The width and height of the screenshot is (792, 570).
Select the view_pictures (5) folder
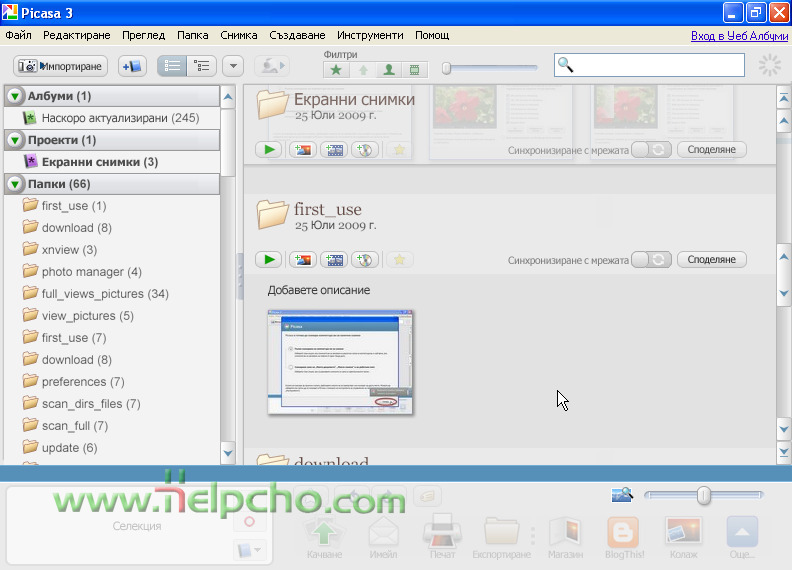(x=112, y=316)
